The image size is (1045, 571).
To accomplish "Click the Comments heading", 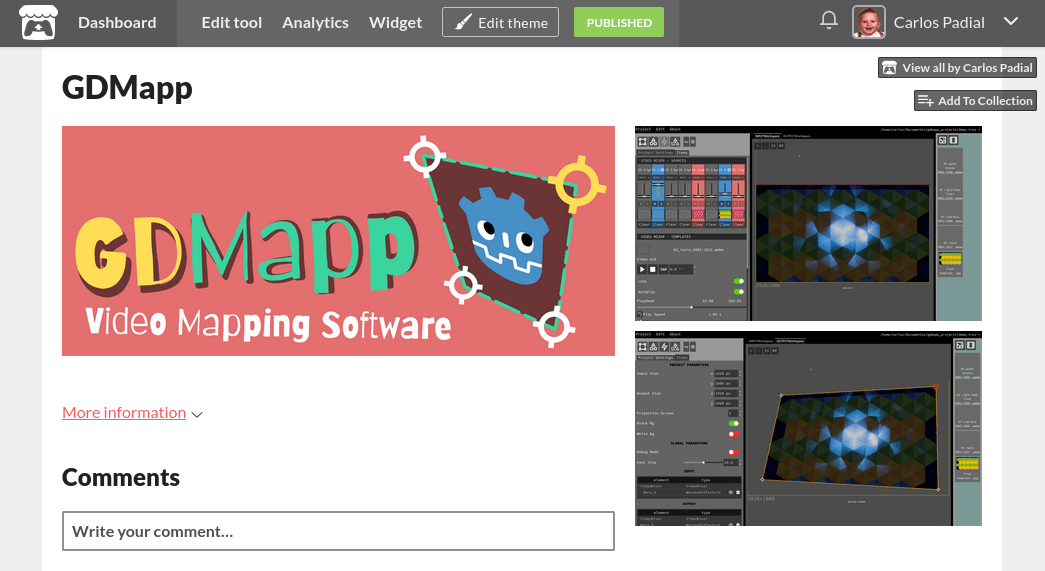I will coord(121,478).
